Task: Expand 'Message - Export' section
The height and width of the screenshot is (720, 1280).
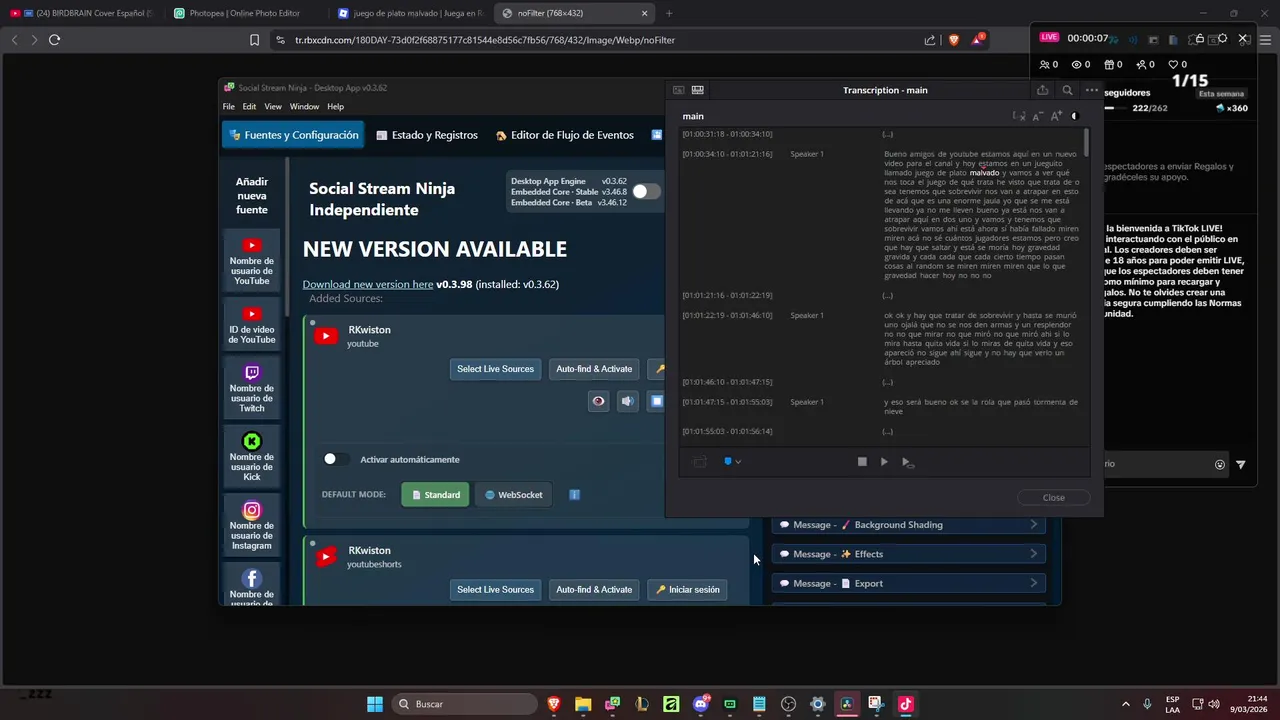Action: [909, 583]
